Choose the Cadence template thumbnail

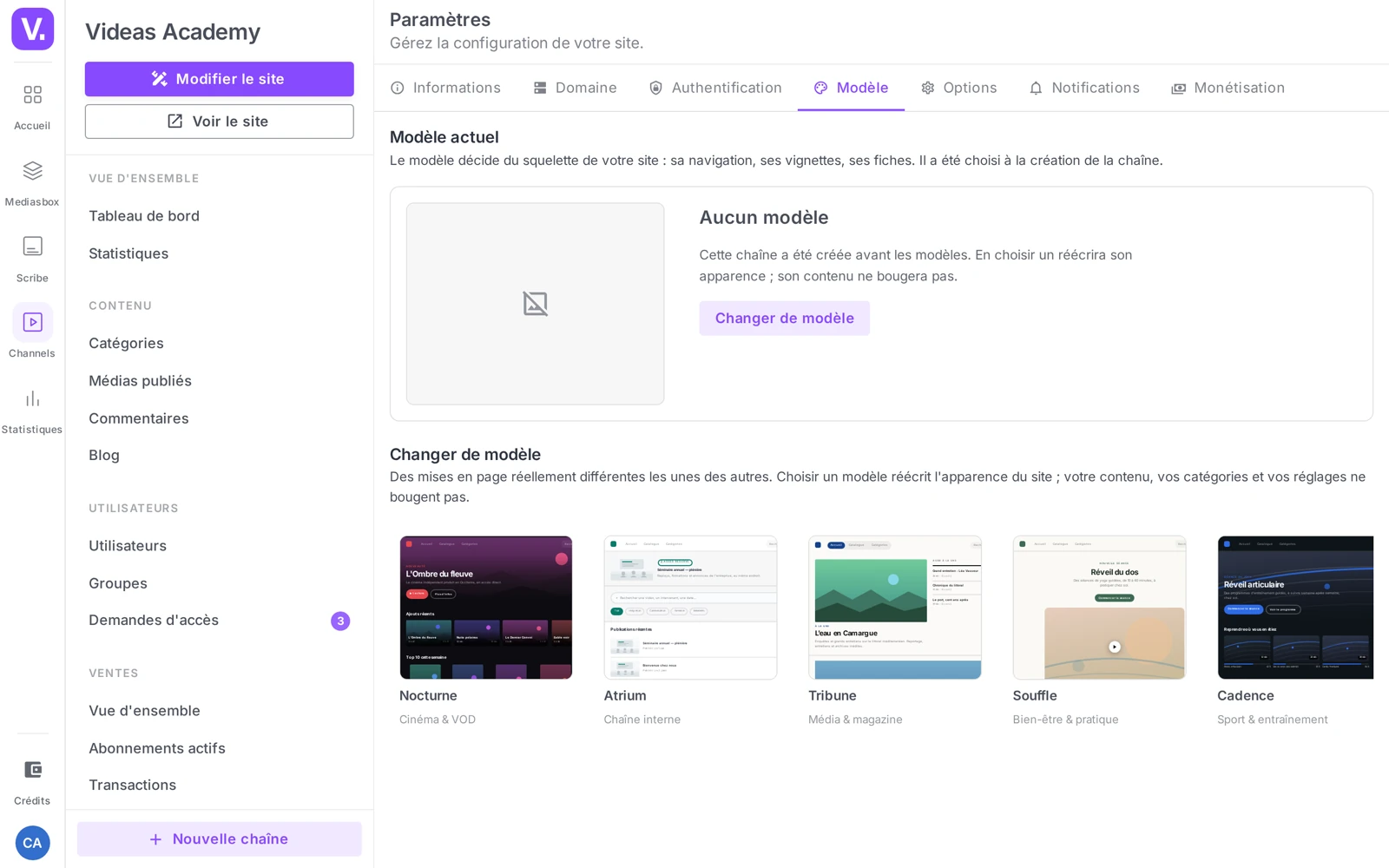pos(1295,608)
